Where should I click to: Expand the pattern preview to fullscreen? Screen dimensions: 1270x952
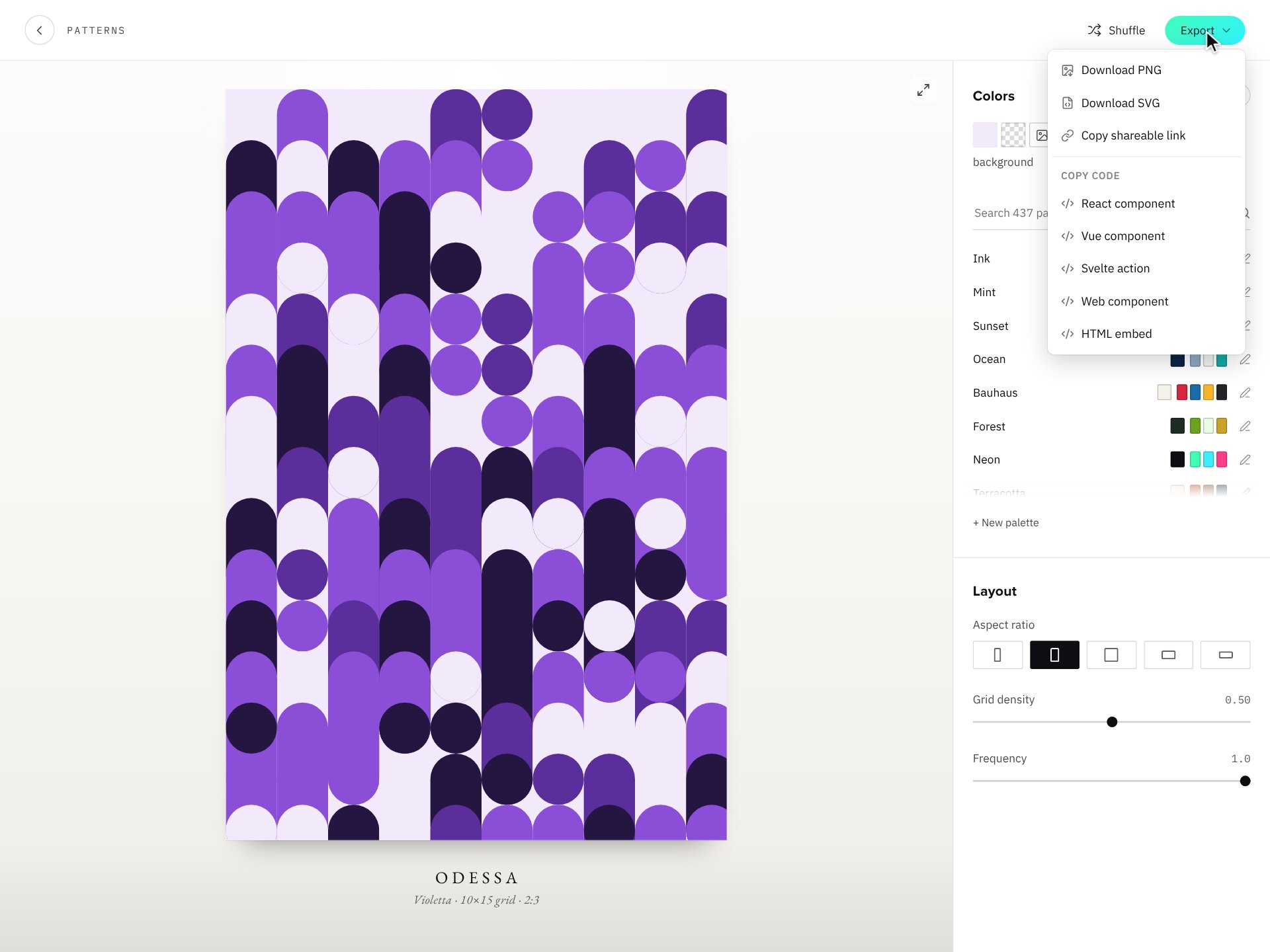923,90
